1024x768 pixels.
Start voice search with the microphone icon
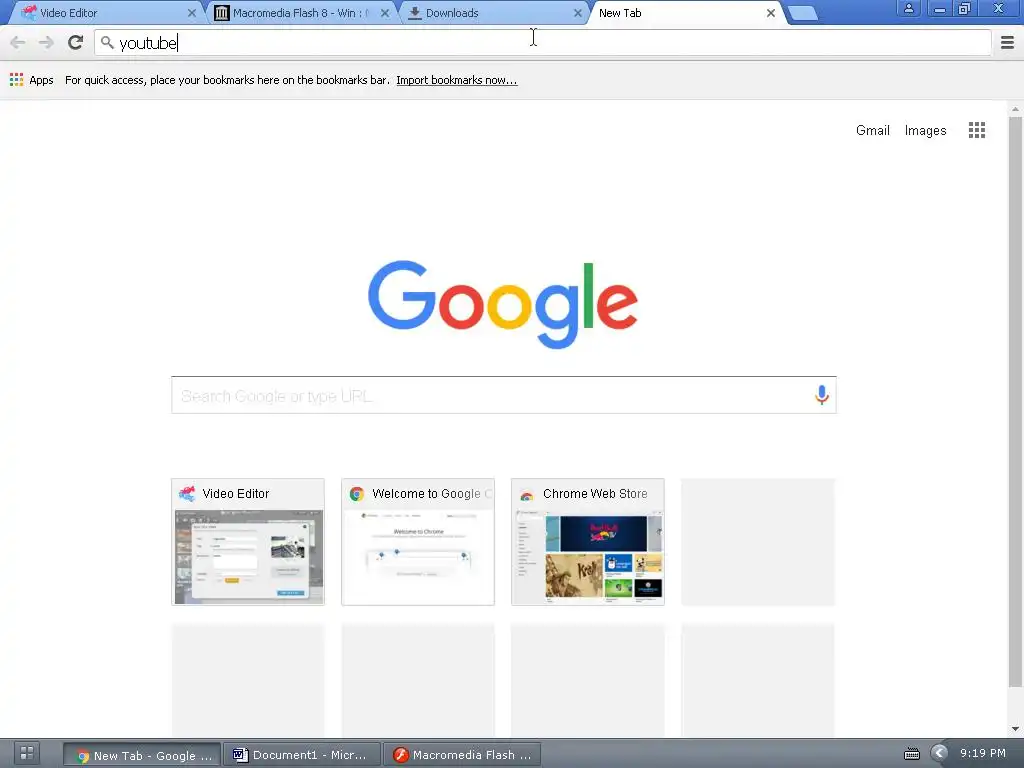click(x=822, y=394)
